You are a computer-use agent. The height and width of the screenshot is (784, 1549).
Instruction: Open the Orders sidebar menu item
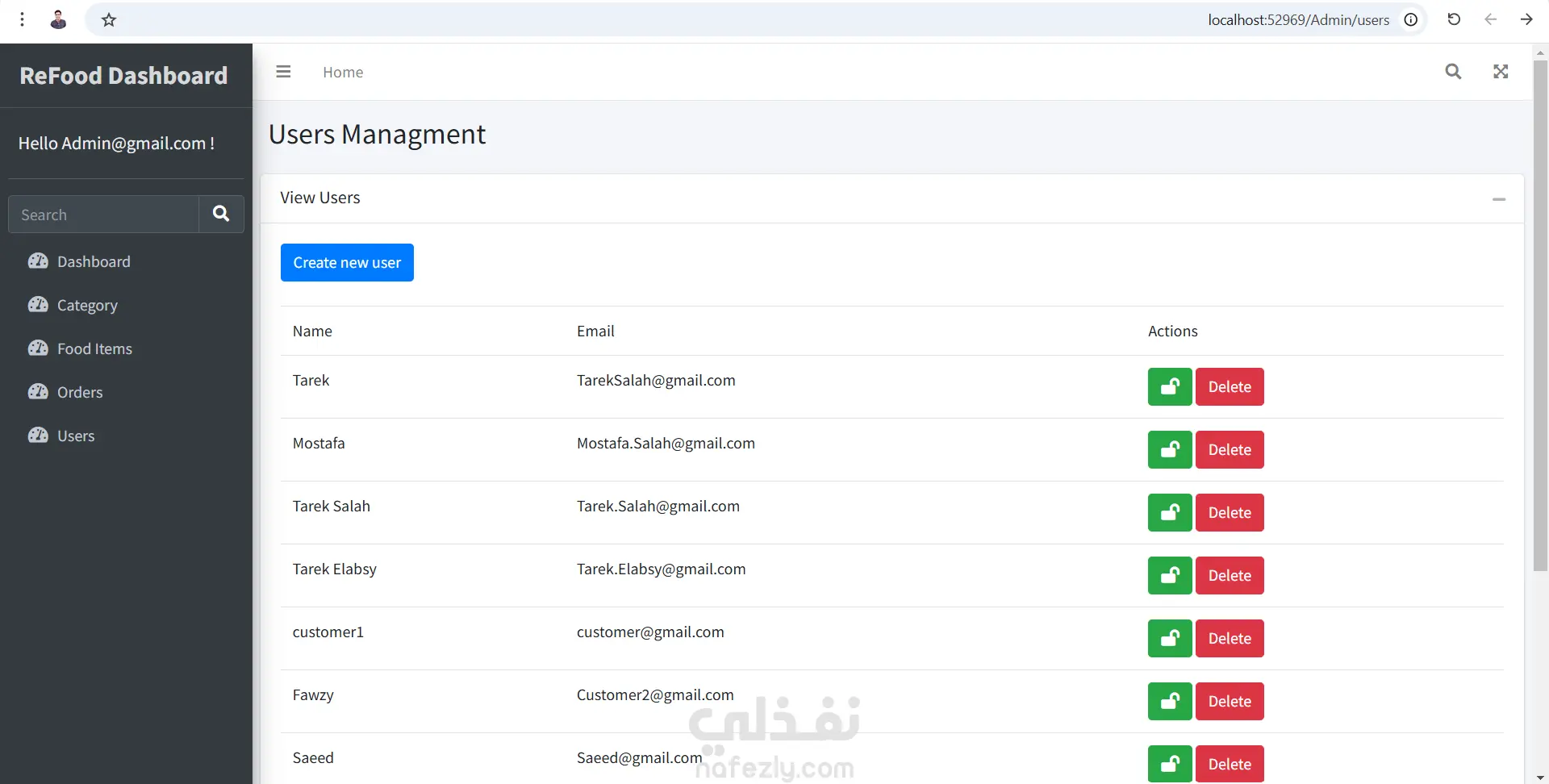pyautogui.click(x=126, y=392)
